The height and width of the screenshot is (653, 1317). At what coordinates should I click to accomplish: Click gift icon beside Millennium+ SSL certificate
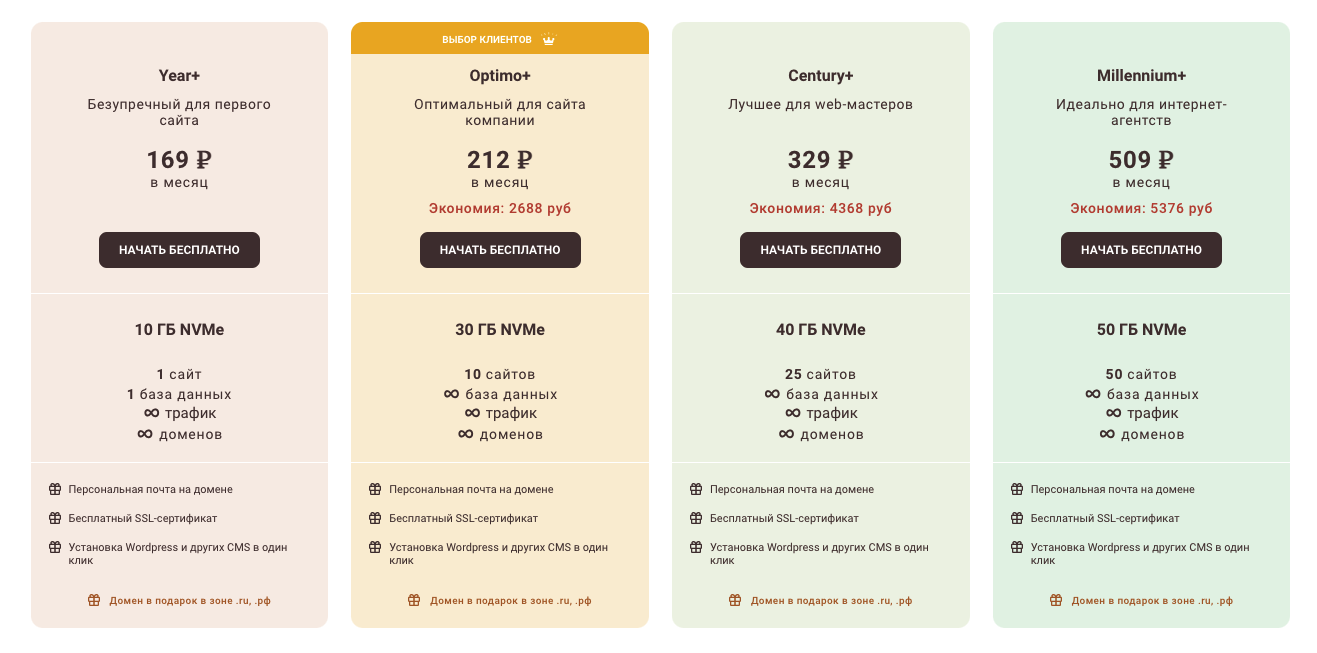coord(1017,518)
